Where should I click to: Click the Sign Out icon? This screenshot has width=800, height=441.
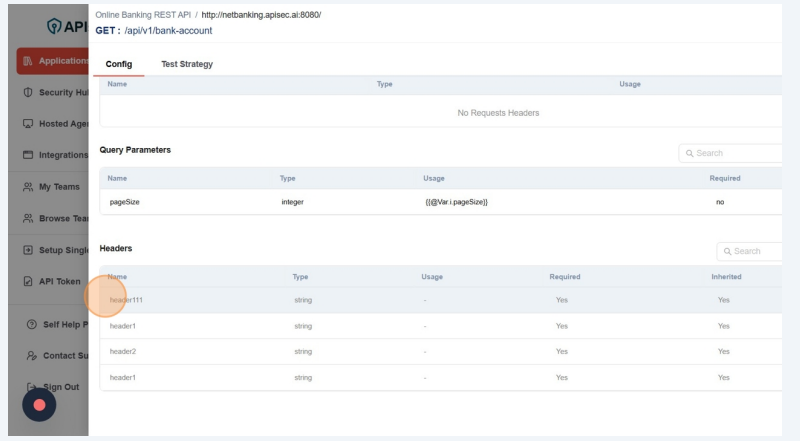point(33,387)
